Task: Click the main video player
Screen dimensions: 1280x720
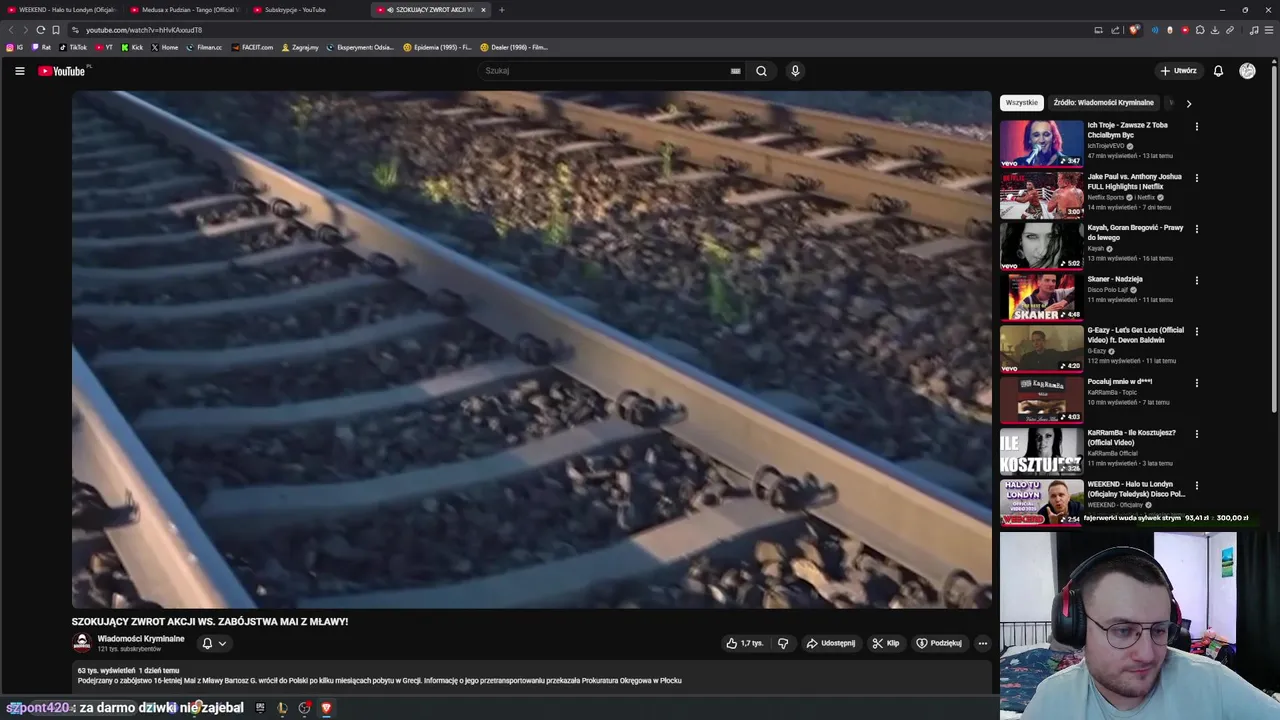Action: click(531, 349)
